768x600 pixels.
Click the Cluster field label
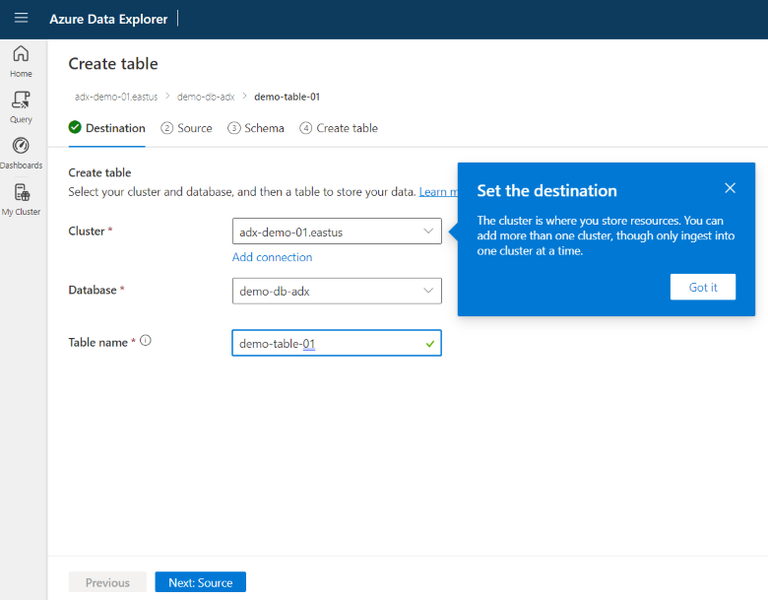coord(87,231)
